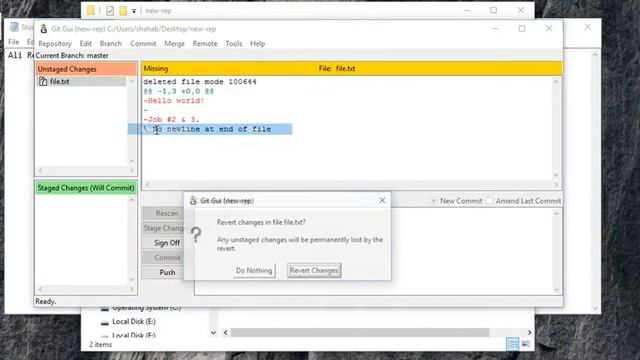Click the Revert Changes button
This screenshot has width=640, height=360.
pyautogui.click(x=314, y=271)
